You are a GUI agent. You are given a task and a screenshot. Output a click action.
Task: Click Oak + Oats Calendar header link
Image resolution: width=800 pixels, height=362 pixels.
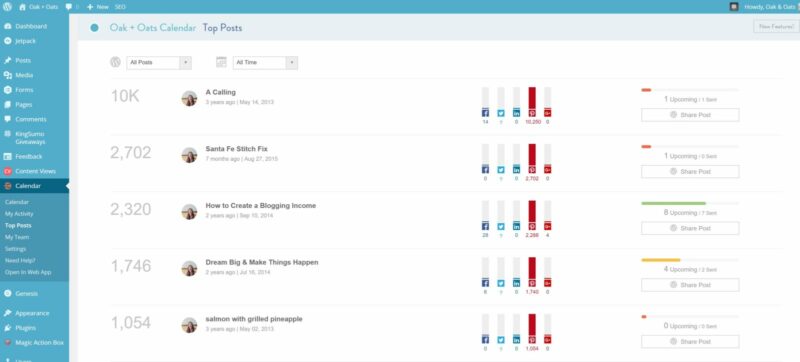pos(153,28)
